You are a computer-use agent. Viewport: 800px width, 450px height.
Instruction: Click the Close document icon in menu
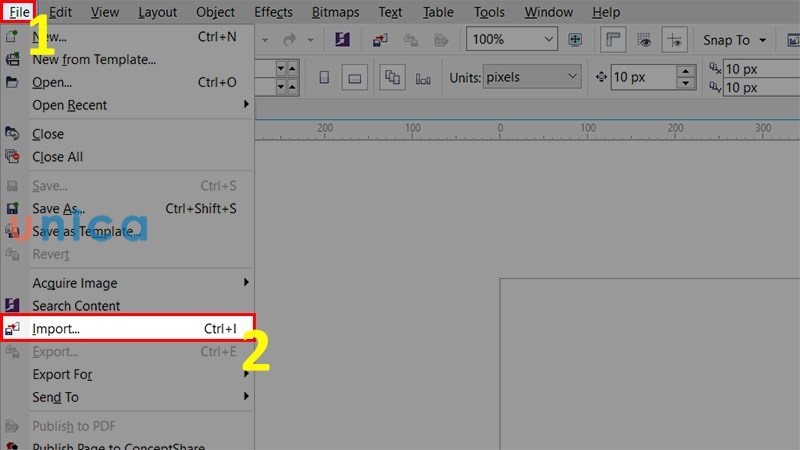point(12,134)
